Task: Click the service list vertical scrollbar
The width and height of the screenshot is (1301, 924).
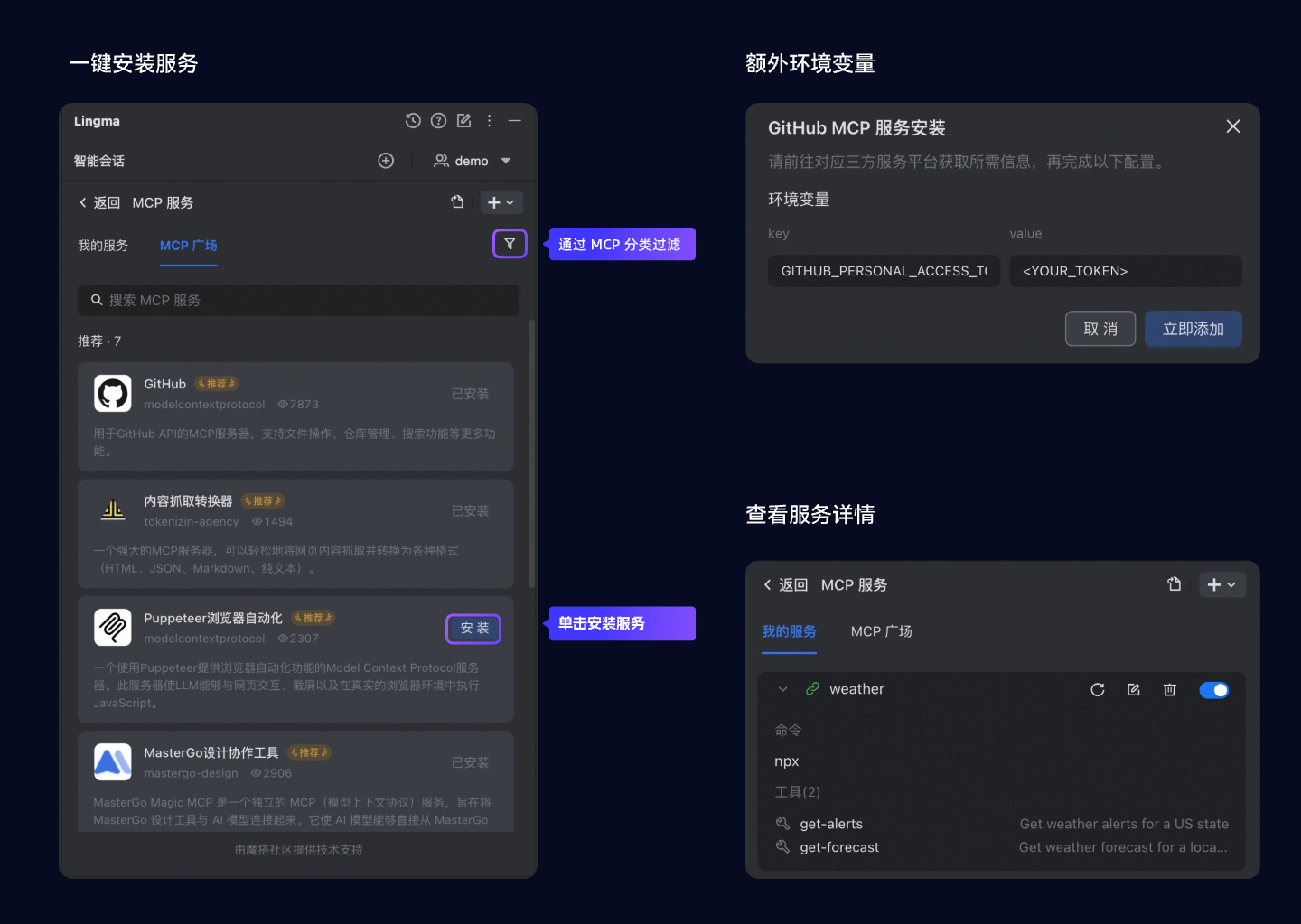Action: [x=532, y=453]
